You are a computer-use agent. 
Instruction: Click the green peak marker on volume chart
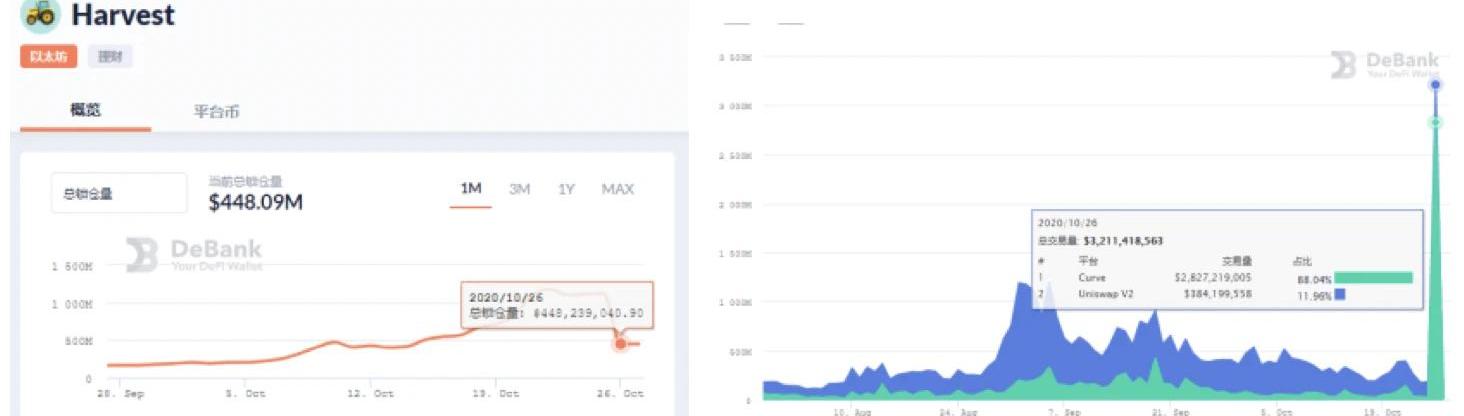(x=1434, y=122)
